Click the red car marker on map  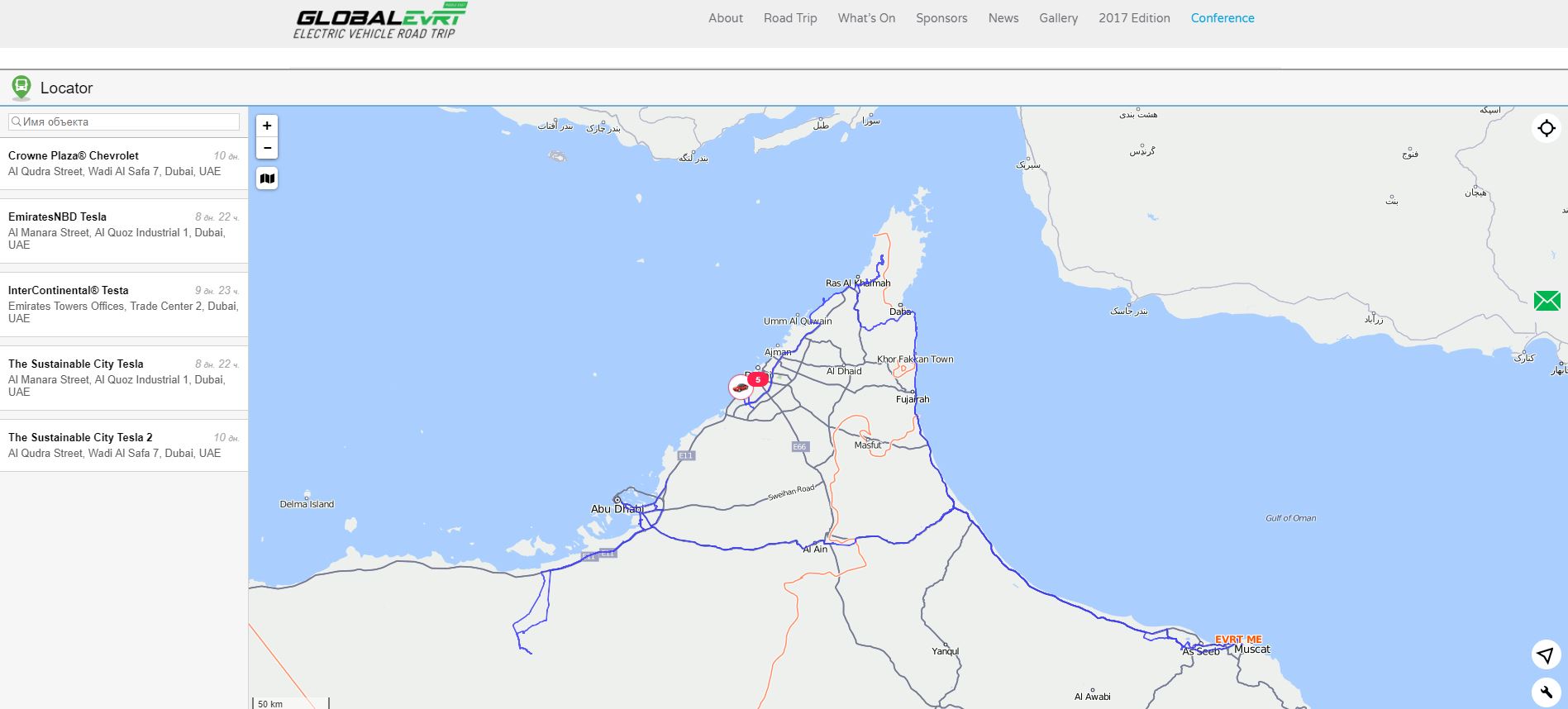click(740, 387)
